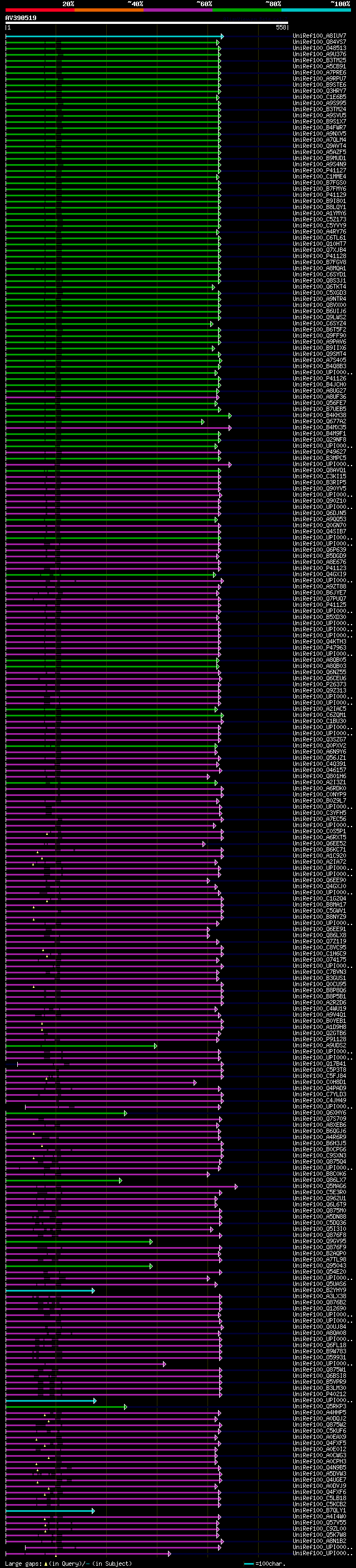Screen dimensions: 356x1568
Task: Go to the UniRef100_C5XGD3 label
Action: 319,293
